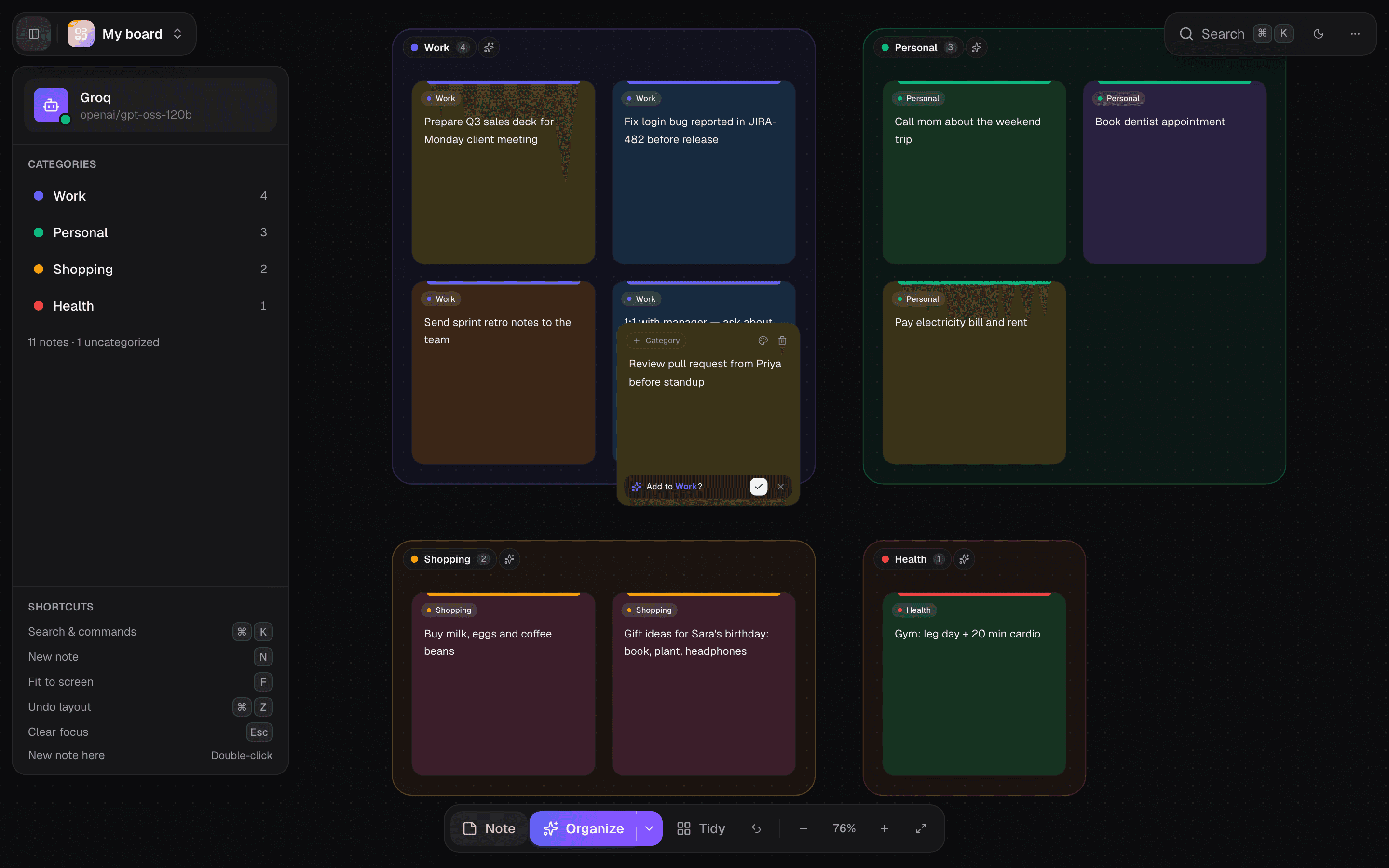
Task: Expand the Organize dropdown arrow
Action: pos(649,828)
